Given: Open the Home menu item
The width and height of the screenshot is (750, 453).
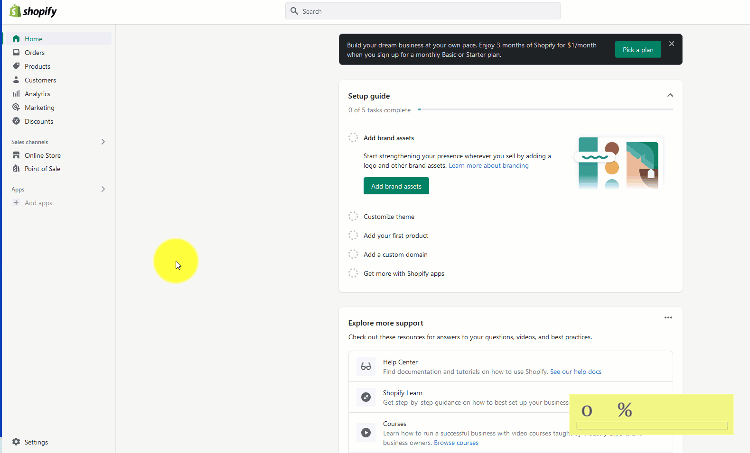Looking at the screenshot, I should point(57,39).
